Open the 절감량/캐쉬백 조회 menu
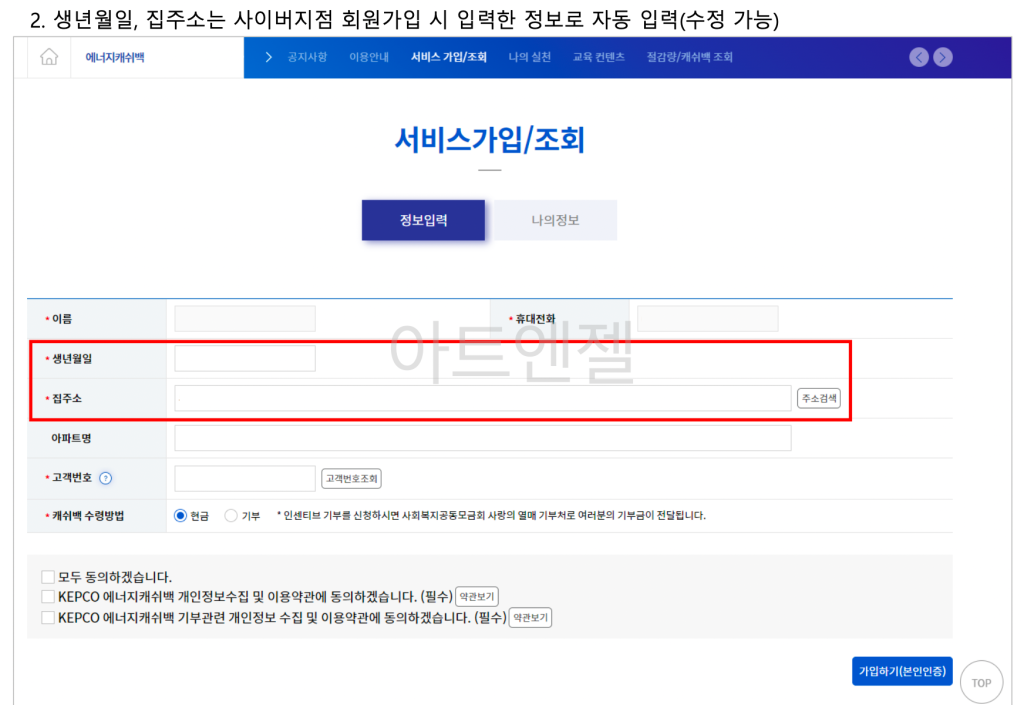 (689, 58)
